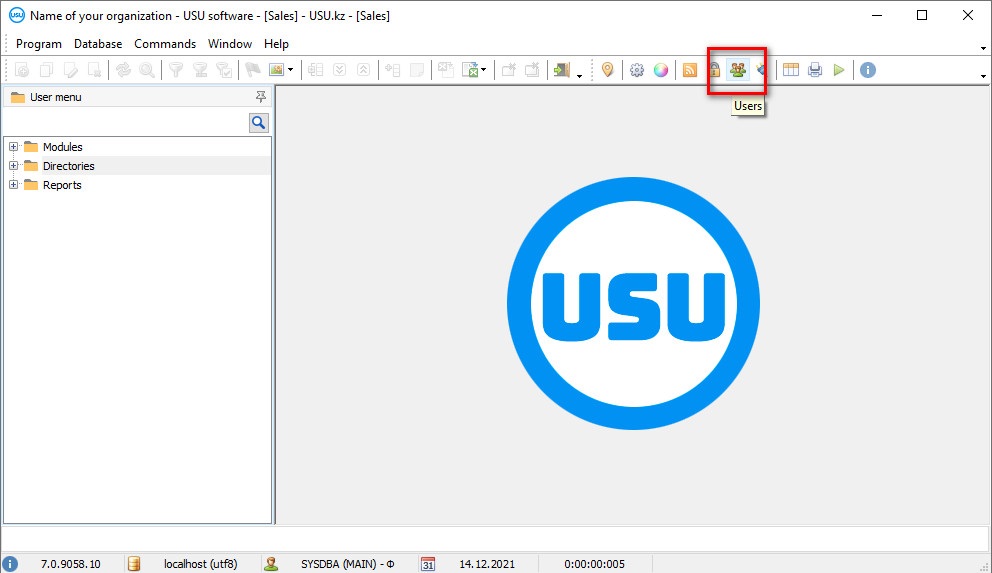Click the Expand all double-chevron-down icon
This screenshot has height=573, width=992.
pyautogui.click(x=340, y=70)
